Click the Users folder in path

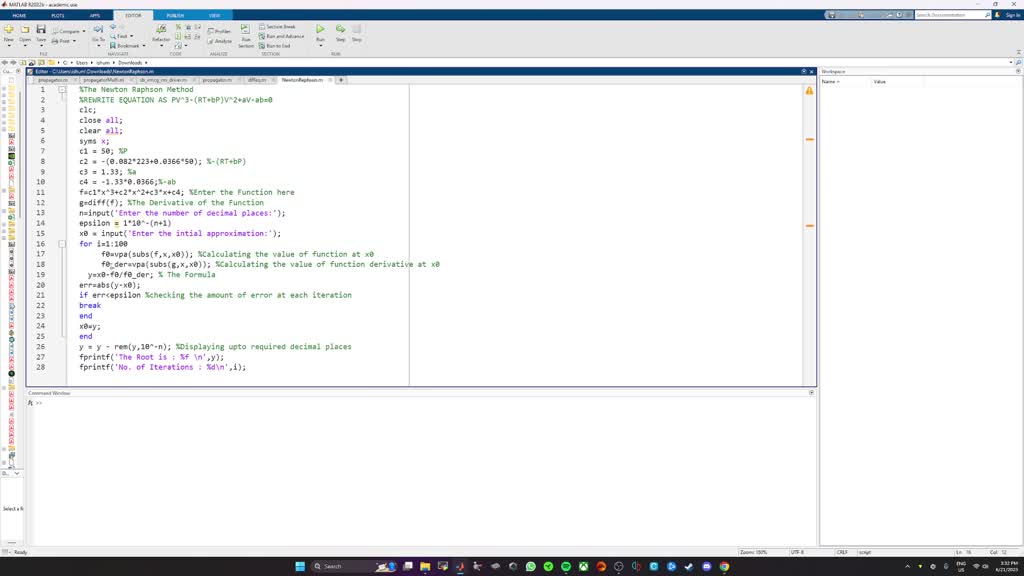pos(82,63)
